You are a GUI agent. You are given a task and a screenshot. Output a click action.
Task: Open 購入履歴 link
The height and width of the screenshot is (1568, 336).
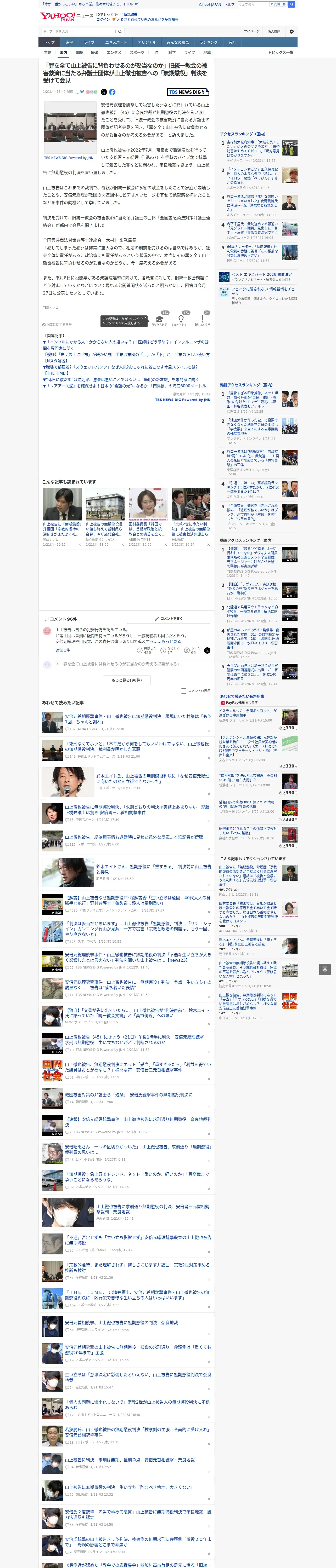point(274,32)
